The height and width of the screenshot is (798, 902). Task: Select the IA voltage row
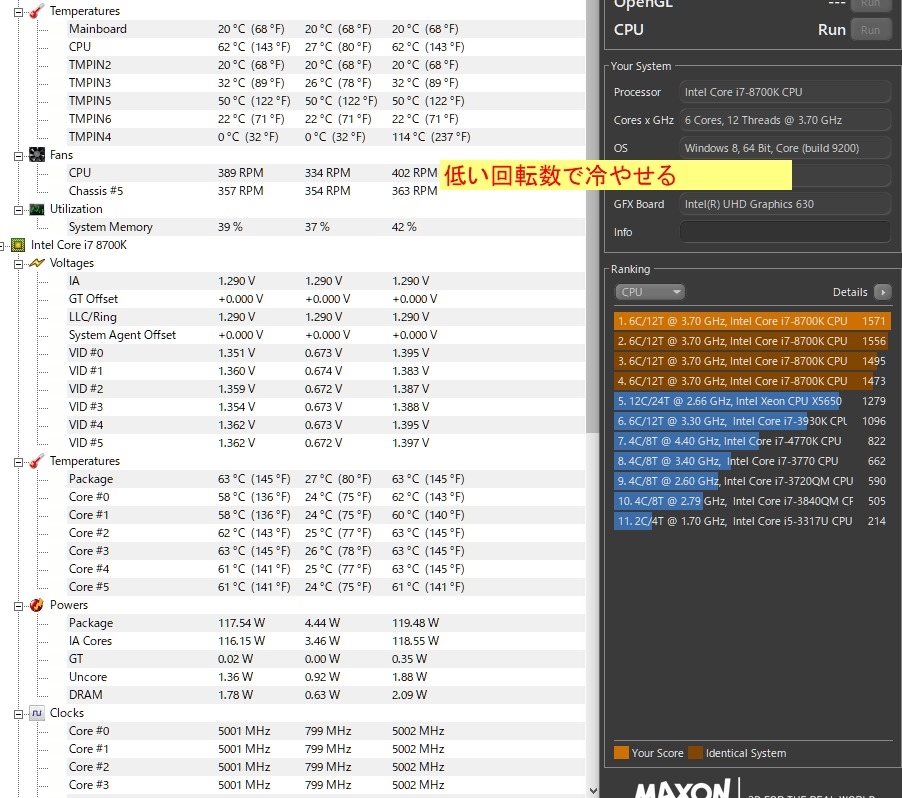(x=326, y=281)
